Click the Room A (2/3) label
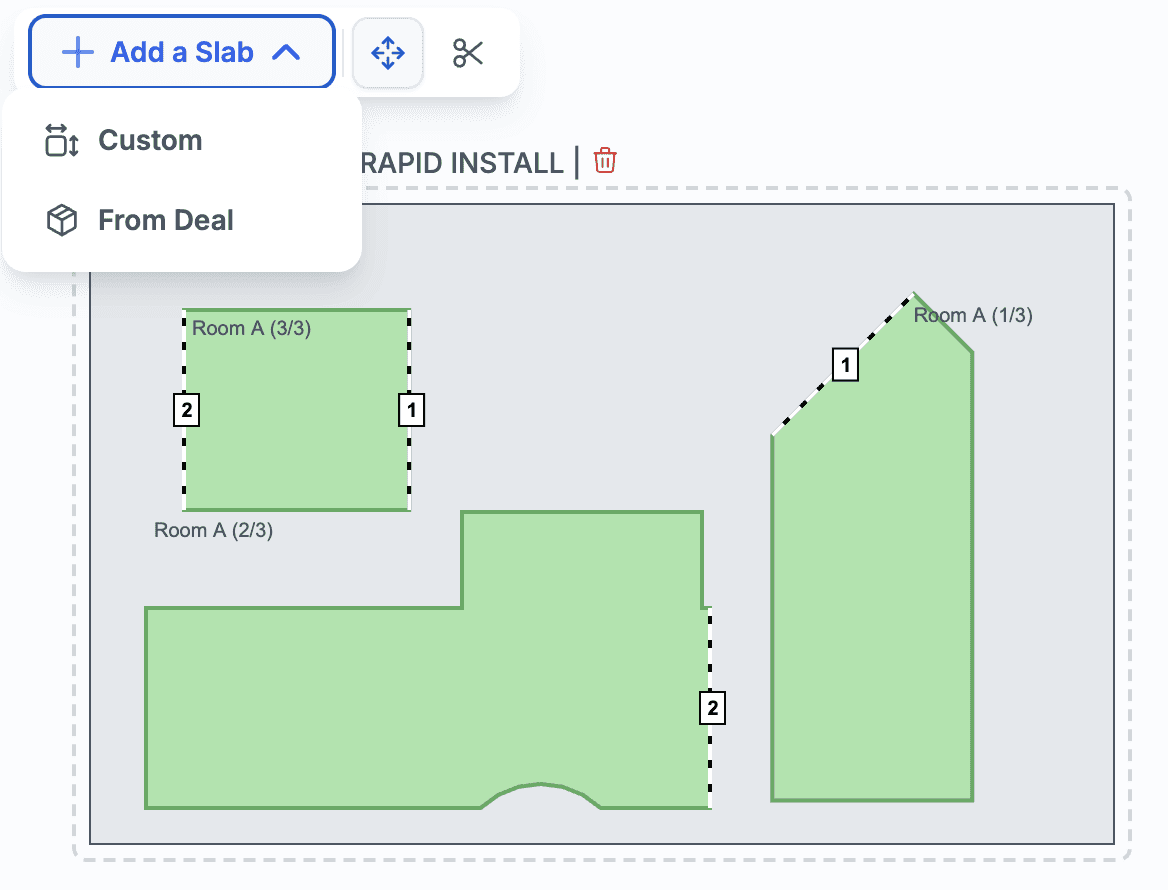The width and height of the screenshot is (1168, 890). click(213, 531)
